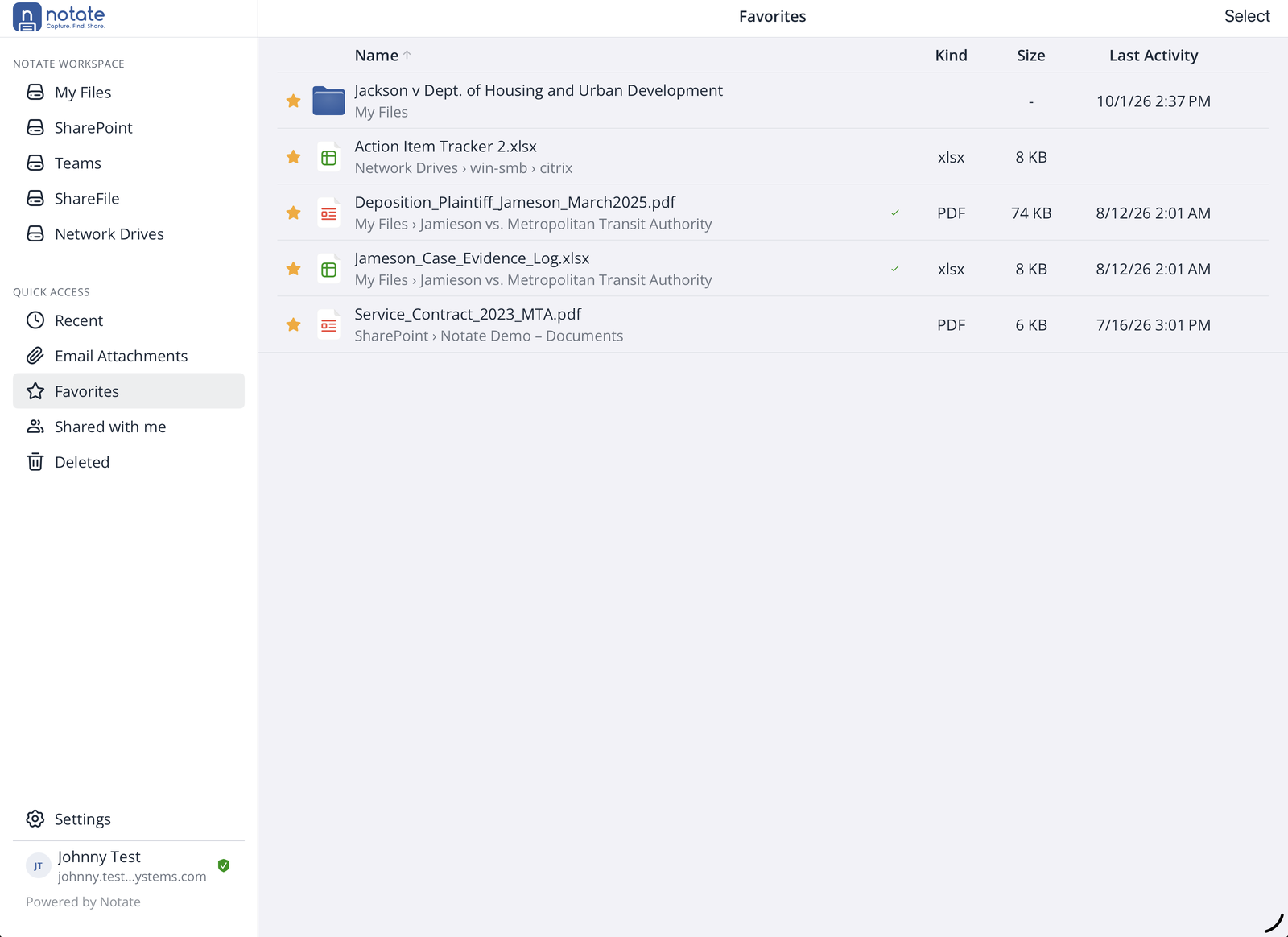The image size is (1288, 937).
Task: Click the SharePoint drive icon
Action: click(35, 127)
